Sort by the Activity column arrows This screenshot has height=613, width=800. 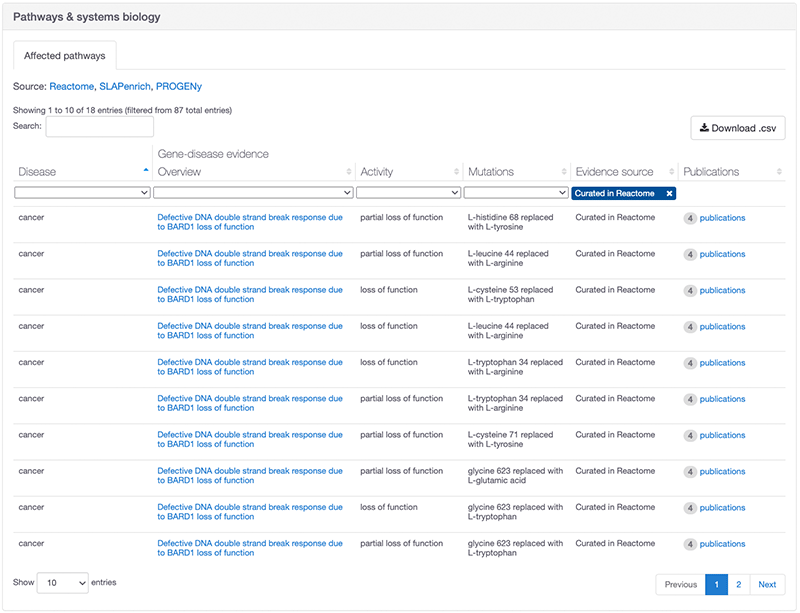point(457,172)
